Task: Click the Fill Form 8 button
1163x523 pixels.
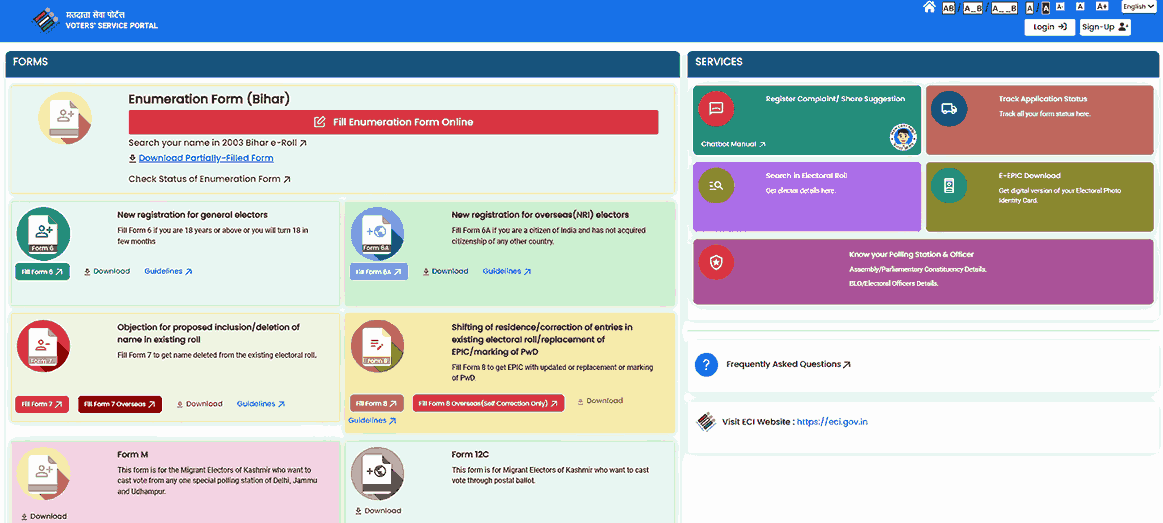Action: [x=376, y=403]
